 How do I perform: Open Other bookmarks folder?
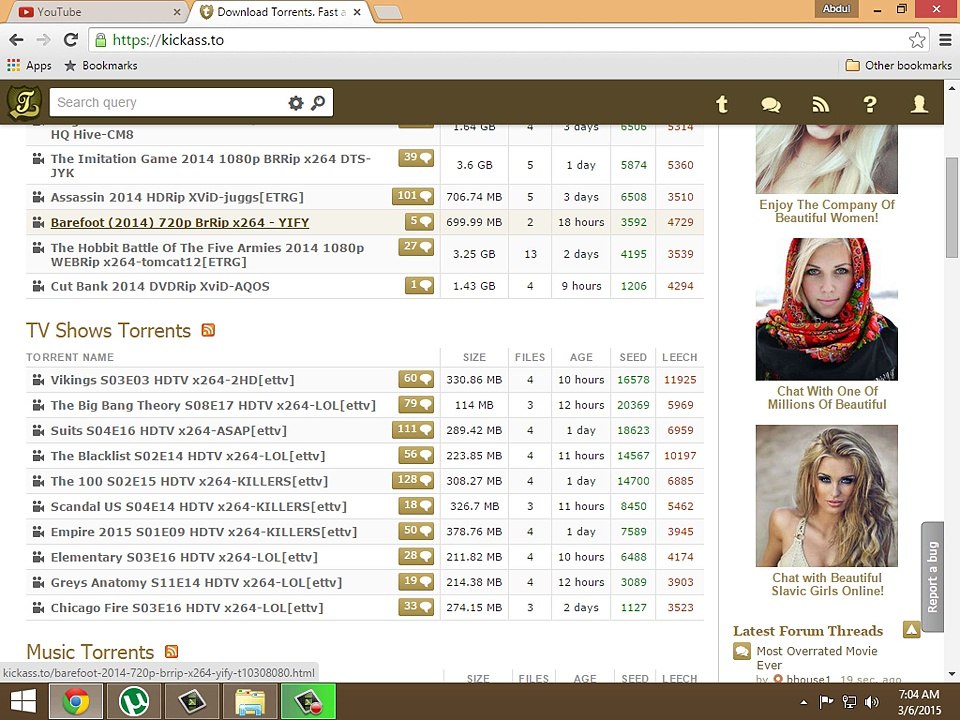pyautogui.click(x=898, y=66)
